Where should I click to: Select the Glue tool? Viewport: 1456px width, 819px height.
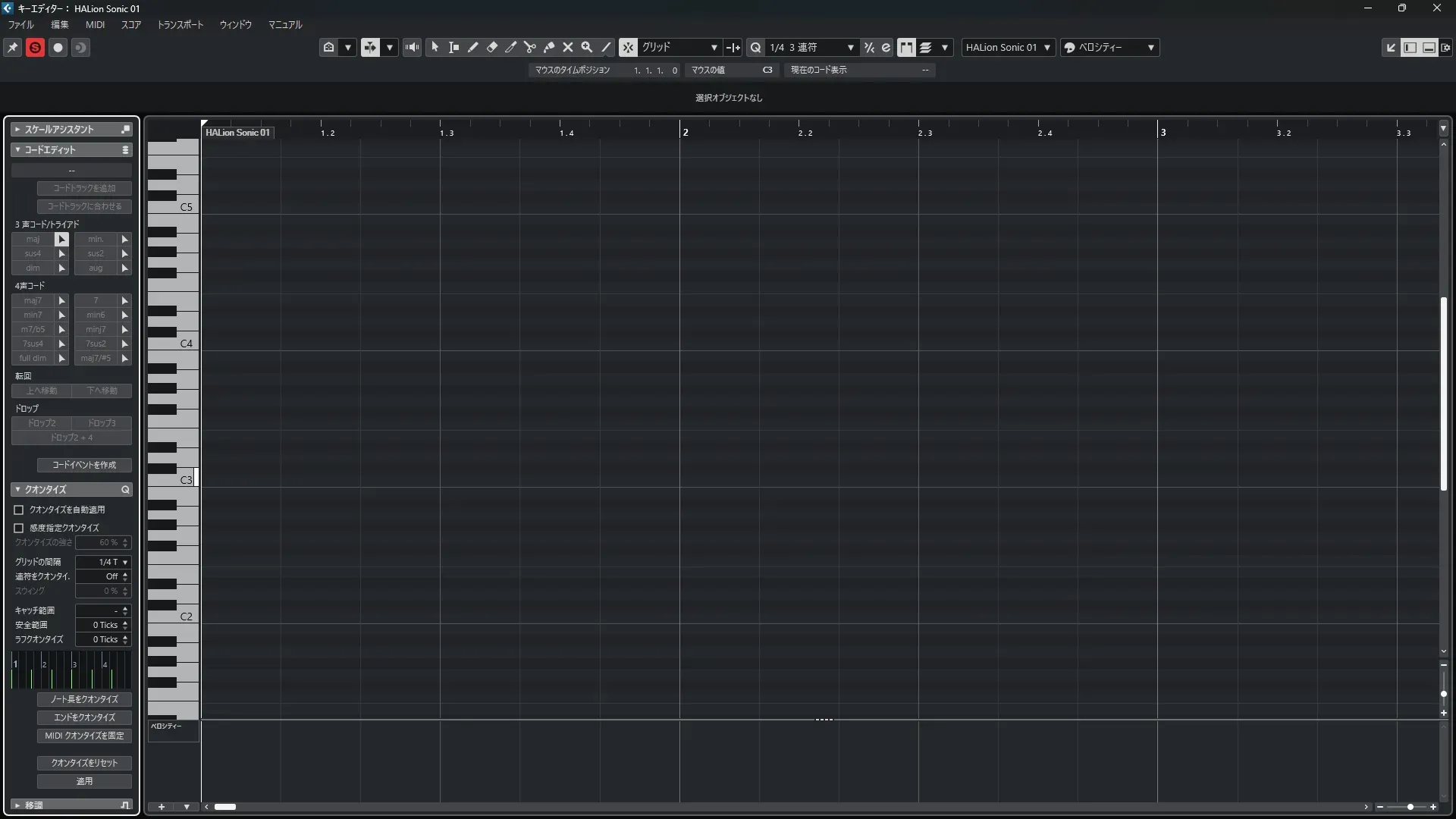pyautogui.click(x=549, y=47)
